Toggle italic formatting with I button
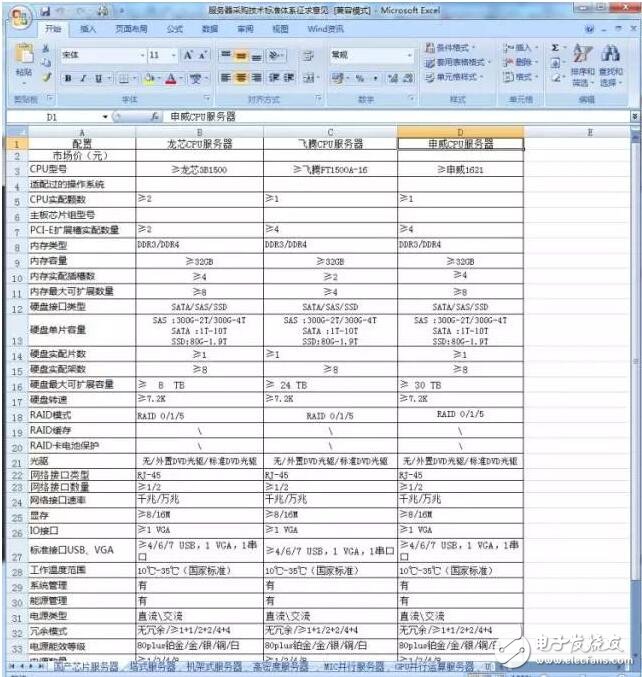 tap(83, 78)
